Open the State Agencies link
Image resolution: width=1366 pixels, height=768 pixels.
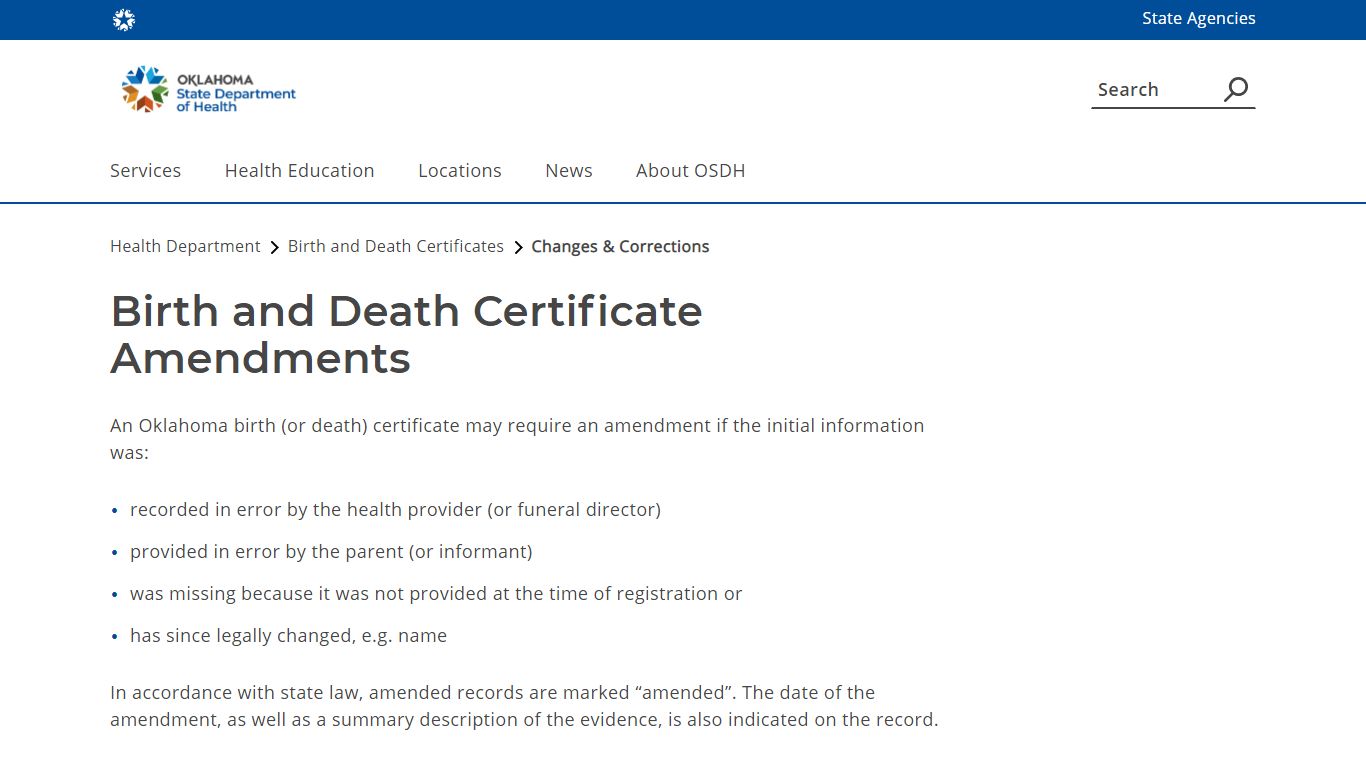click(1199, 18)
